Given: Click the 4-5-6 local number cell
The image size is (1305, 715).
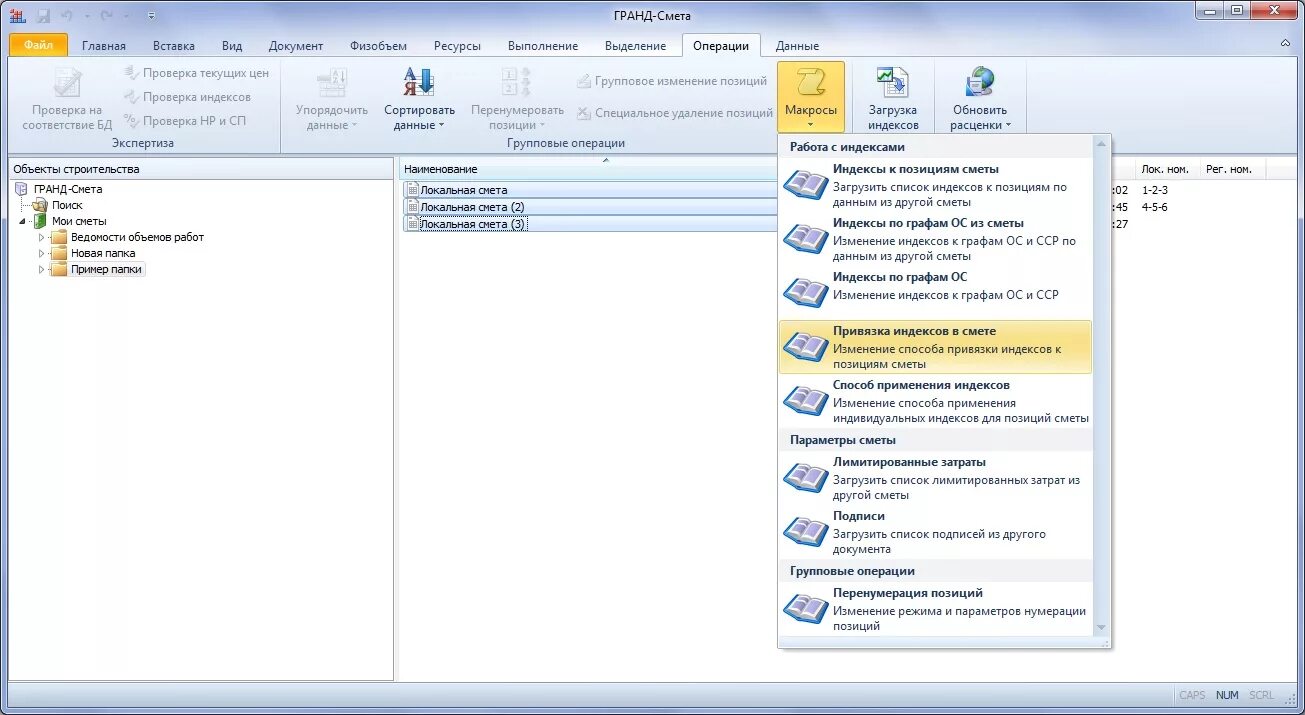Looking at the screenshot, I should 1155,207.
